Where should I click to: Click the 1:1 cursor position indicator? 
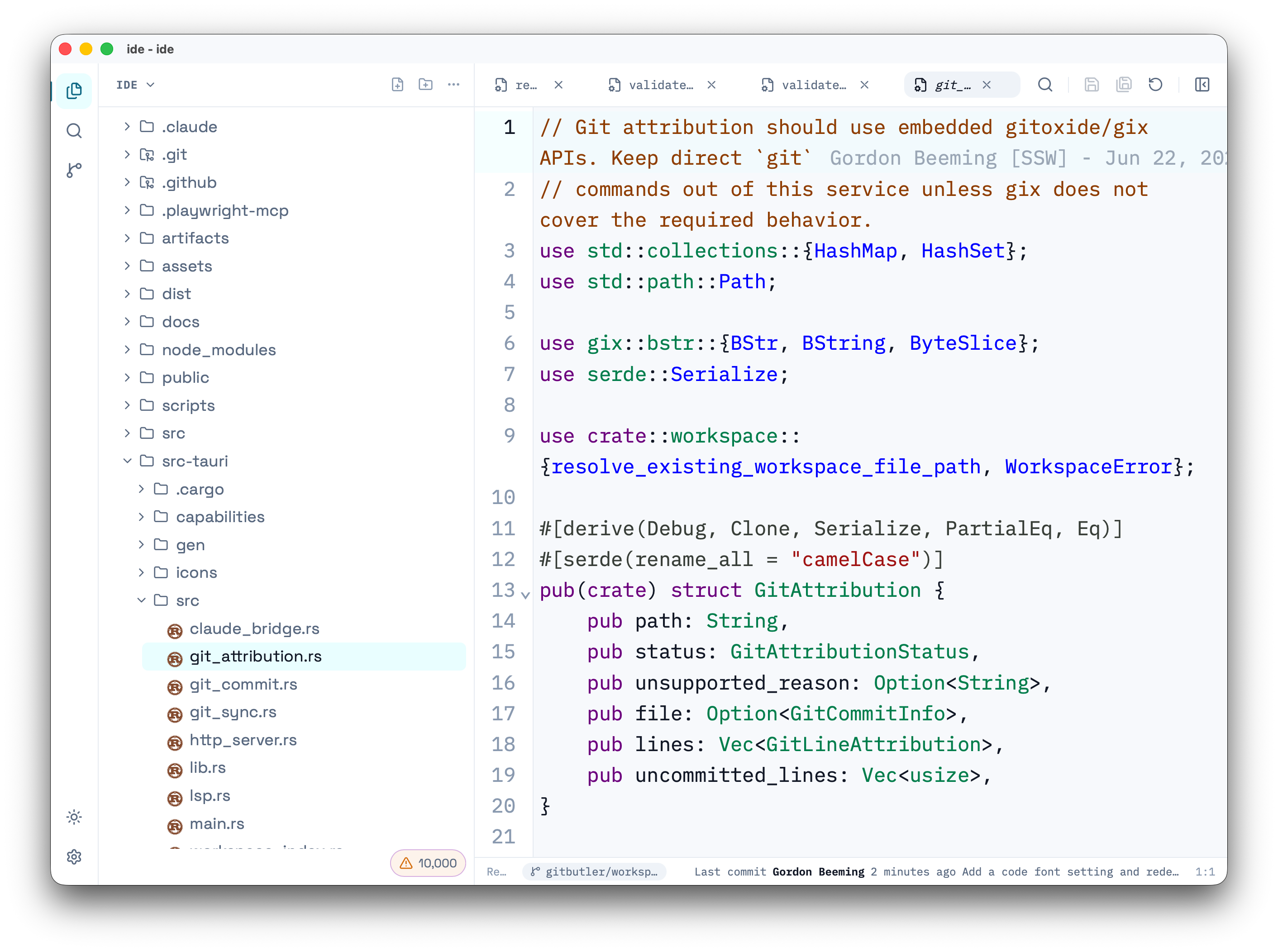(1205, 872)
